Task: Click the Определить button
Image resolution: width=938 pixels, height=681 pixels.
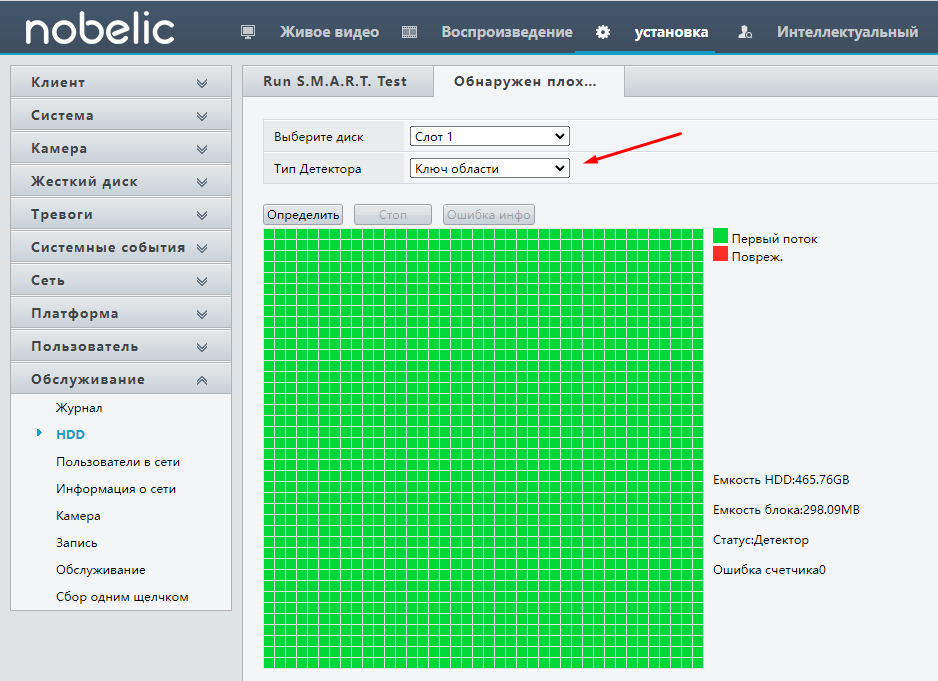Action: coord(303,215)
